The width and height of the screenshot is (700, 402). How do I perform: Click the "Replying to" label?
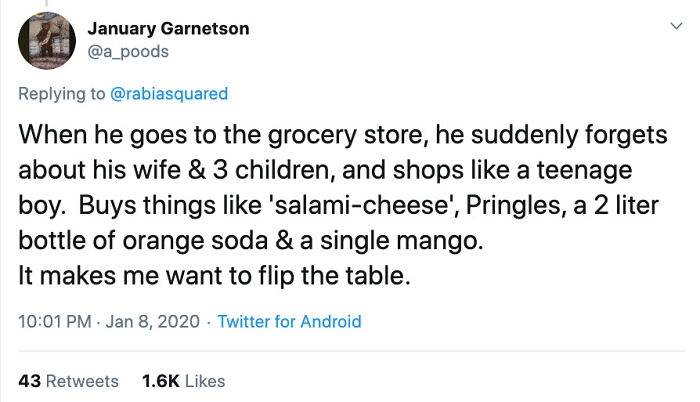[x=62, y=94]
